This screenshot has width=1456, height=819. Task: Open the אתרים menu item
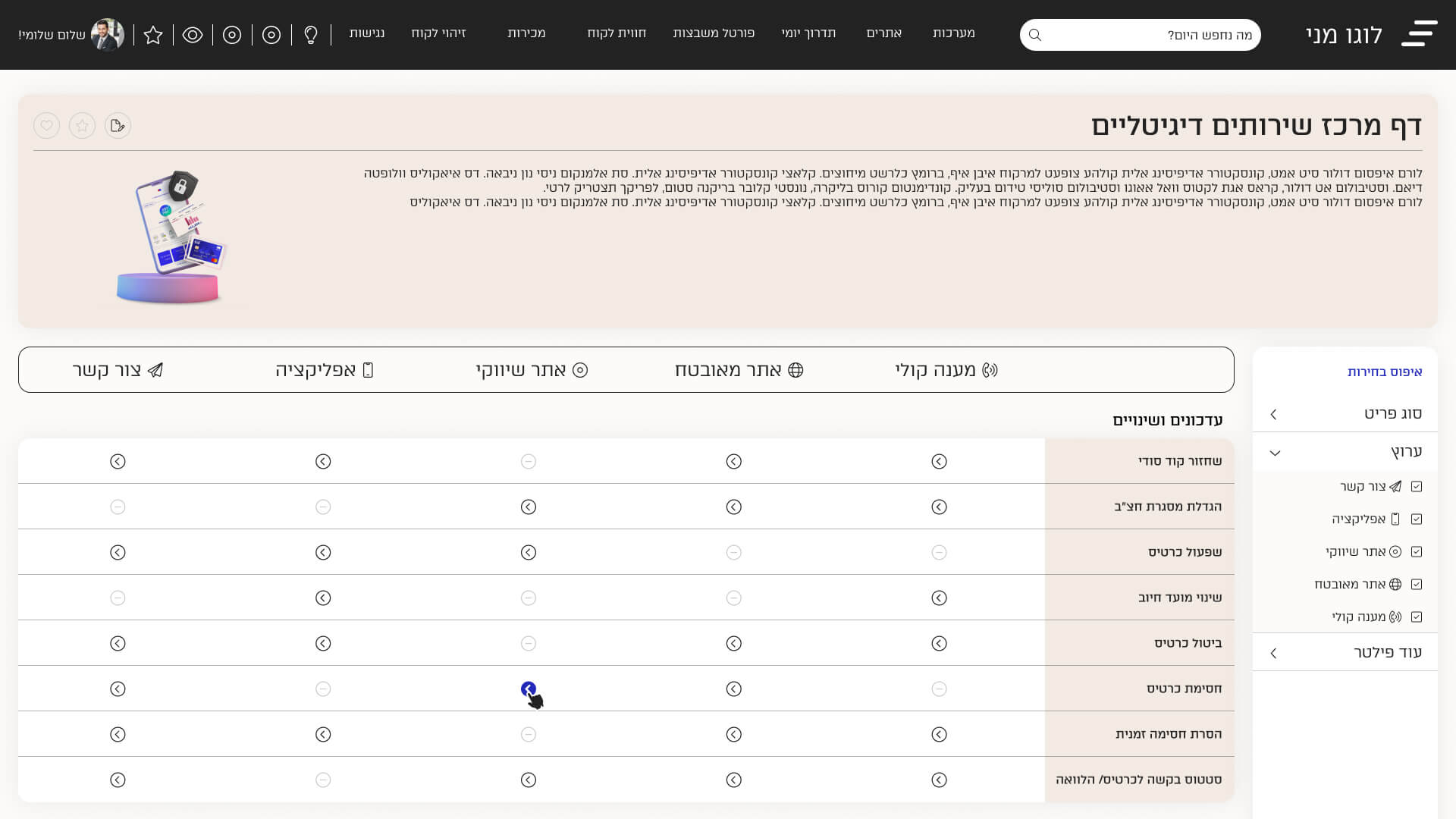coord(883,33)
